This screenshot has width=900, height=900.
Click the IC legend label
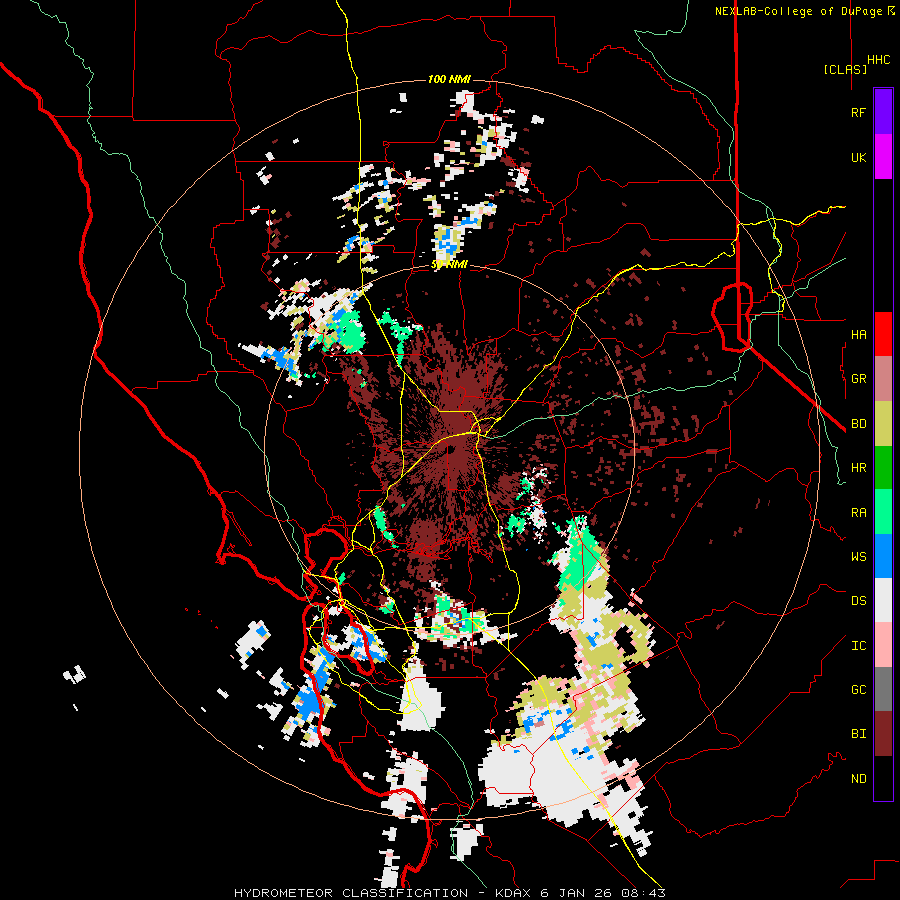click(859, 646)
